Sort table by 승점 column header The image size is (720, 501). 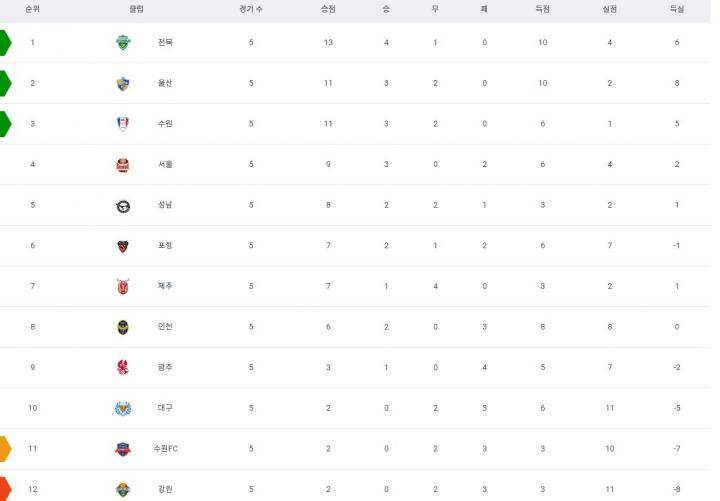(x=328, y=9)
